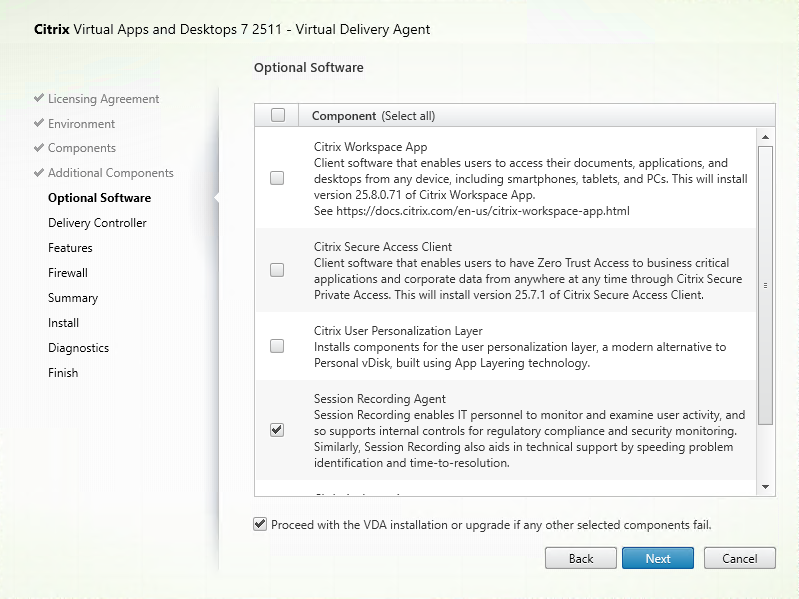Screen dimensions: 799x599
Task: Select the Summary step in sidebar
Action: click(x=73, y=298)
